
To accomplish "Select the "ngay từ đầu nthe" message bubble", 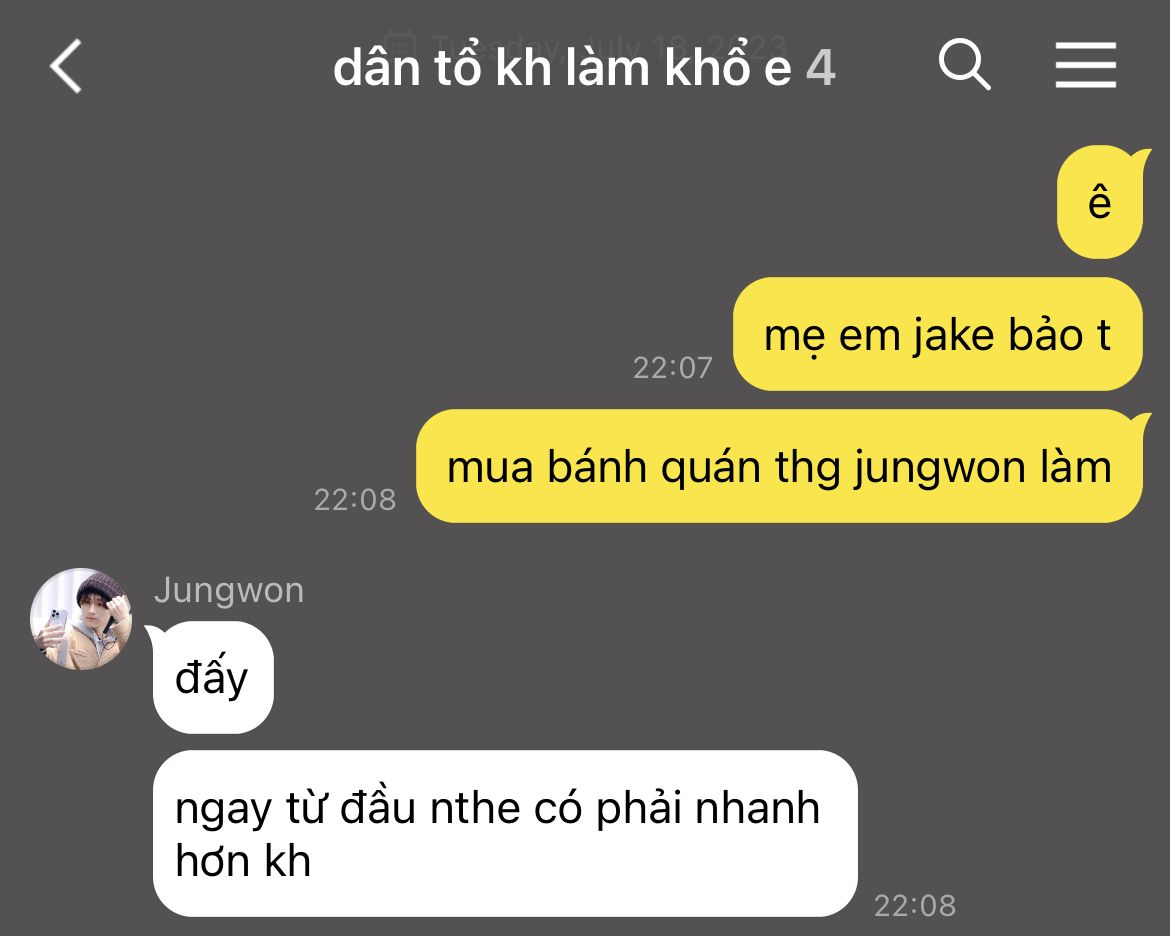I will click(x=505, y=834).
